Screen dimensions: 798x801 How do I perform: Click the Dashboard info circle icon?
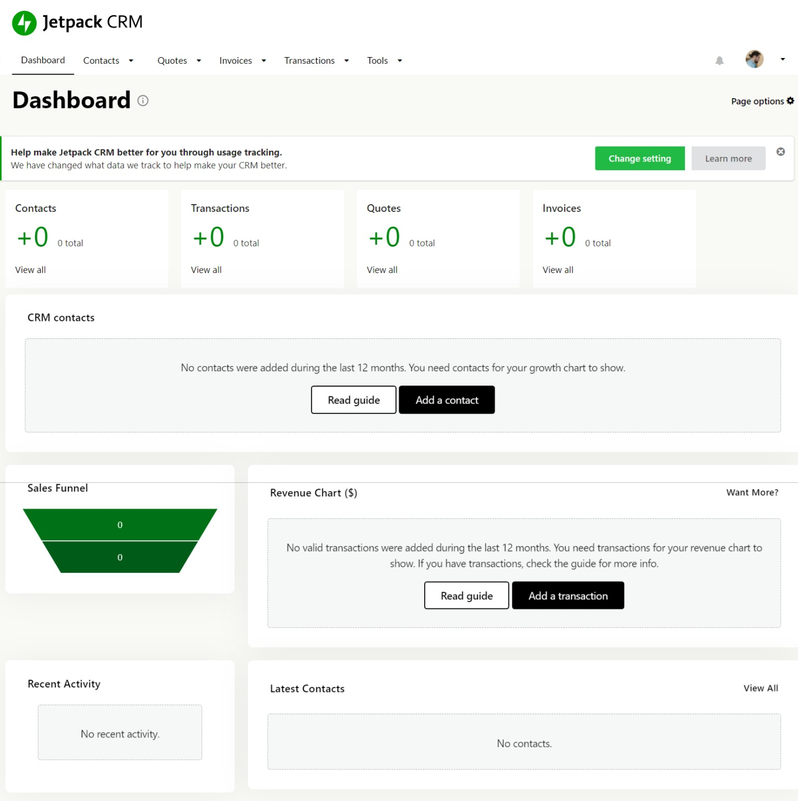(143, 101)
